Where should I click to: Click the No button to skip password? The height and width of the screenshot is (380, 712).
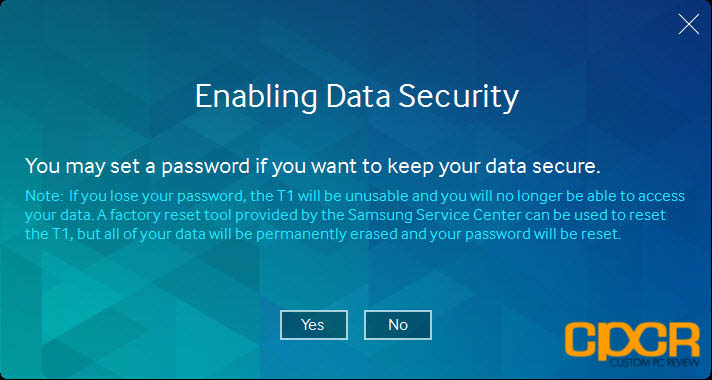pos(398,325)
